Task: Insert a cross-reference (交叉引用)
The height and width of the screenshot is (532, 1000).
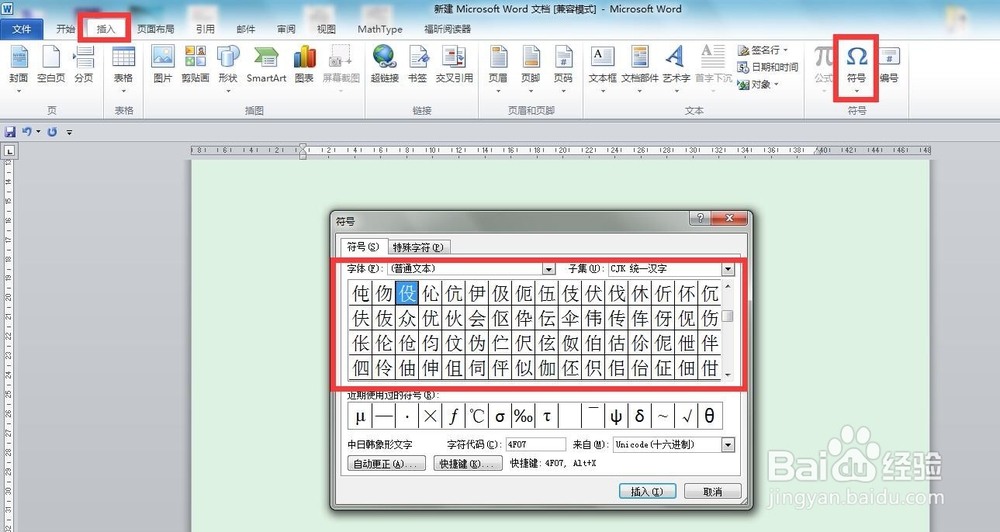Action: pos(454,65)
